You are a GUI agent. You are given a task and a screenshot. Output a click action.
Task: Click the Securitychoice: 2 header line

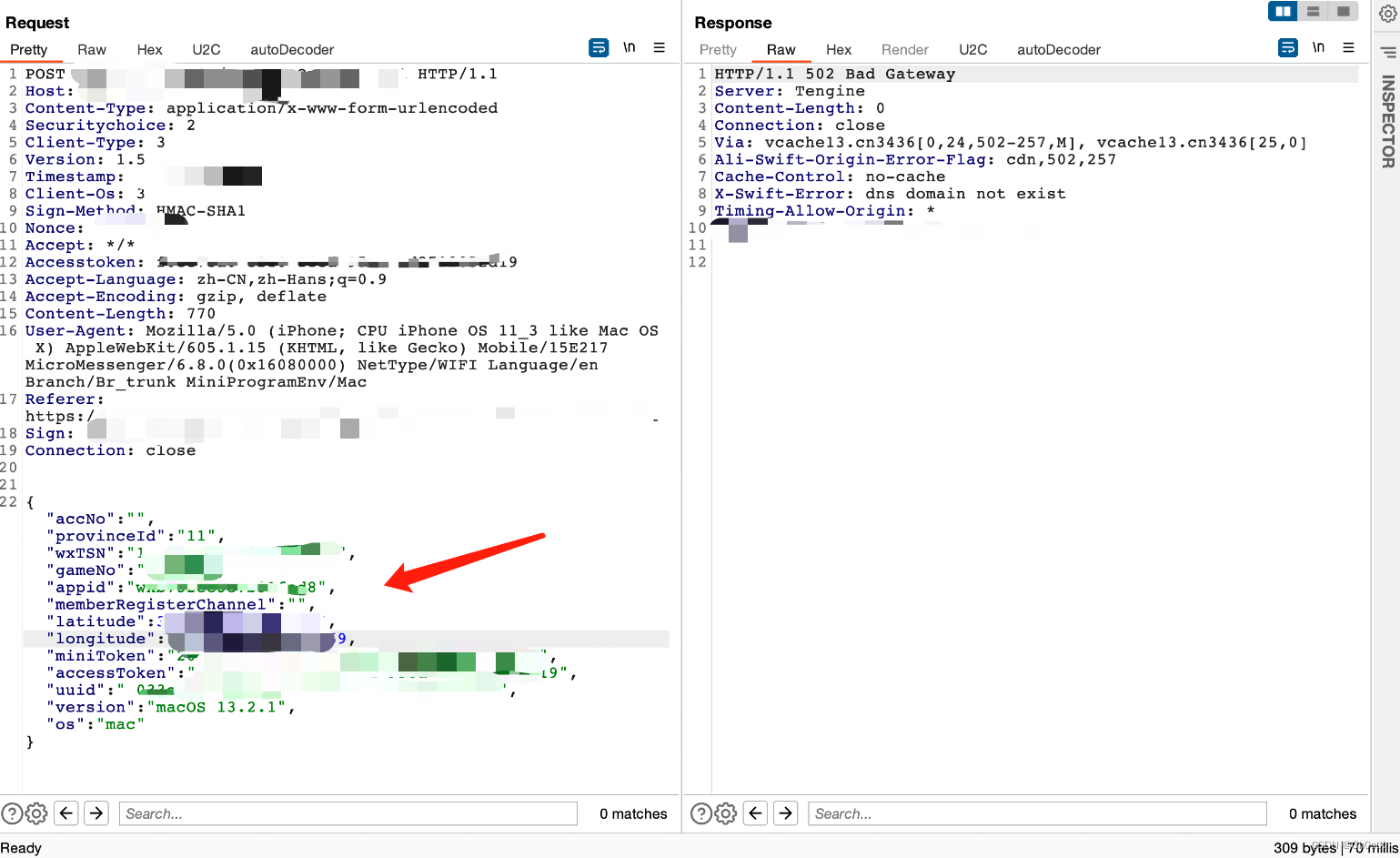[x=110, y=126]
